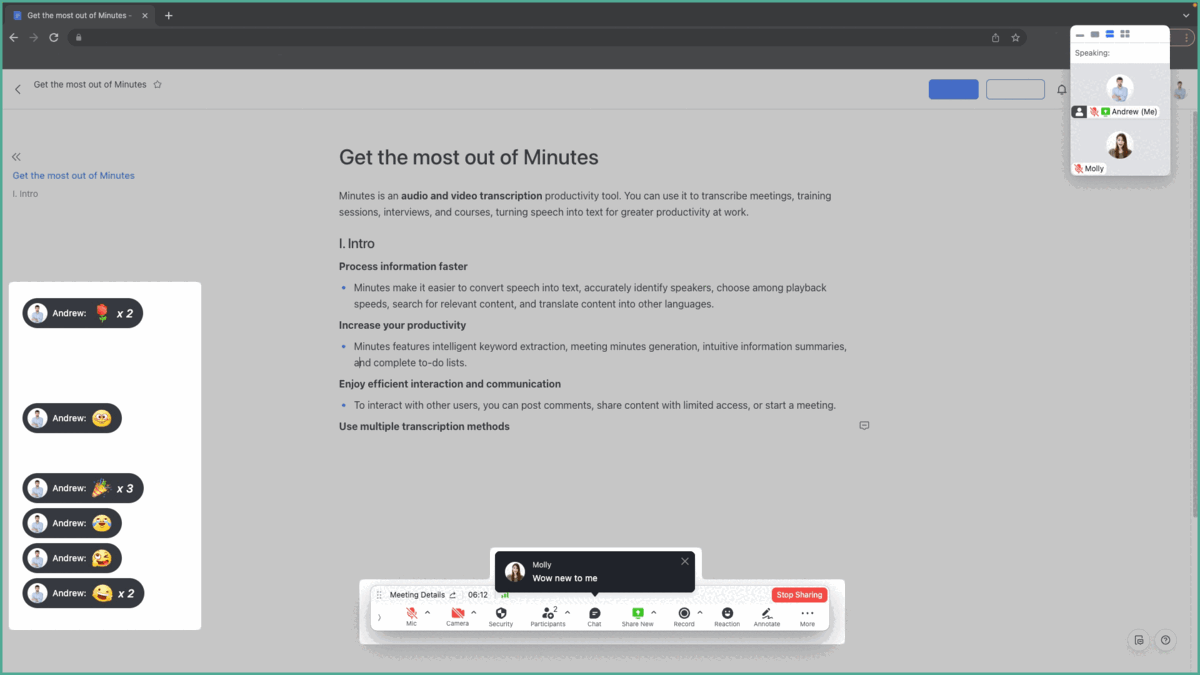This screenshot has width=1200, height=675.
Task: Click Molly's video thumbnail
Action: 1119,146
